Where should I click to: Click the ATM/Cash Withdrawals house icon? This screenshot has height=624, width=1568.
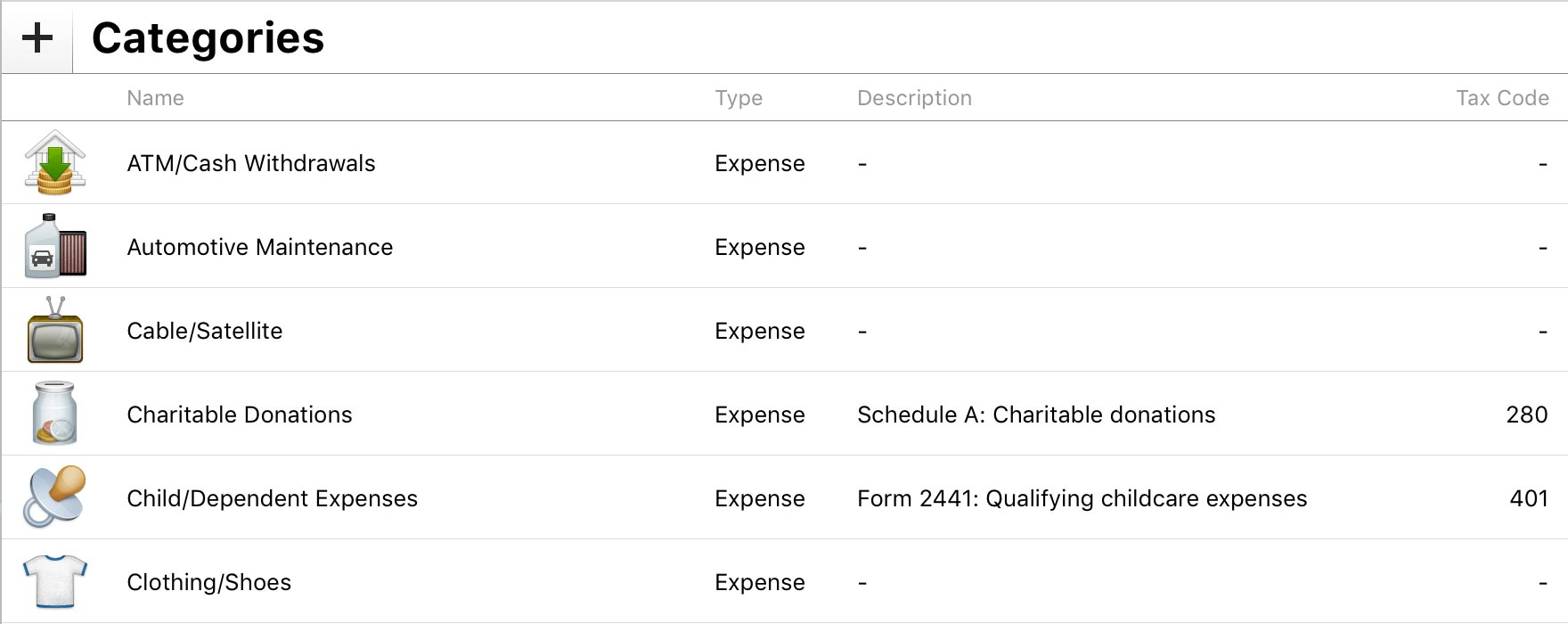(55, 162)
